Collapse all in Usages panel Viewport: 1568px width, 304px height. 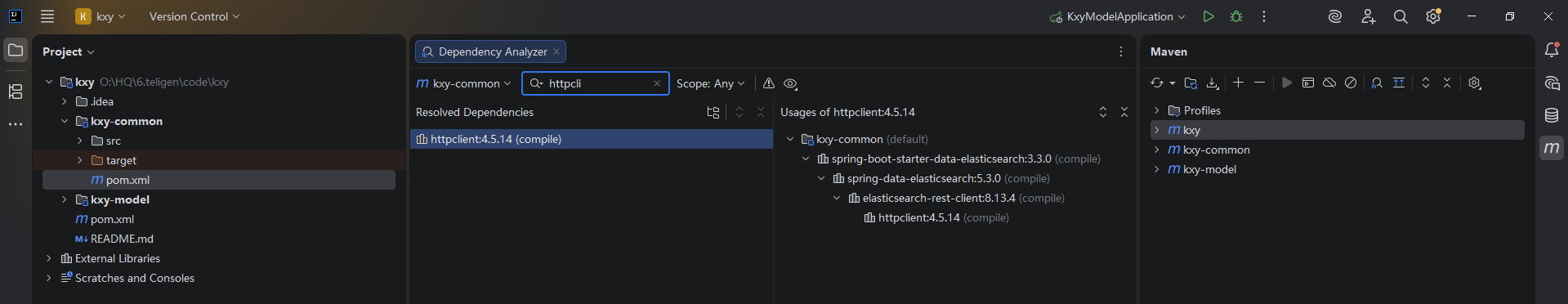point(1124,112)
